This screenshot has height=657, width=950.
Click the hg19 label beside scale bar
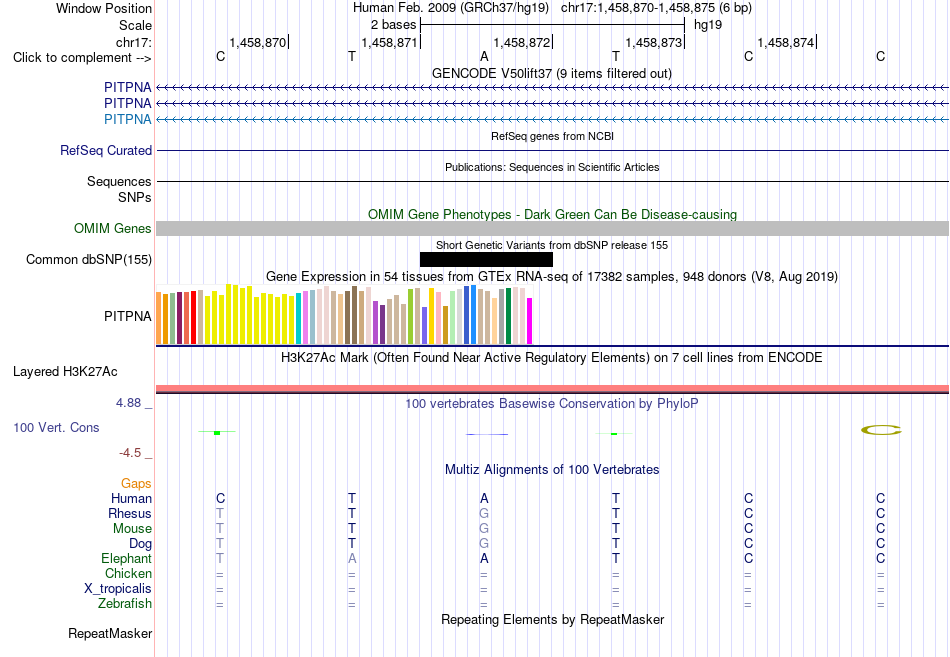tap(708, 25)
